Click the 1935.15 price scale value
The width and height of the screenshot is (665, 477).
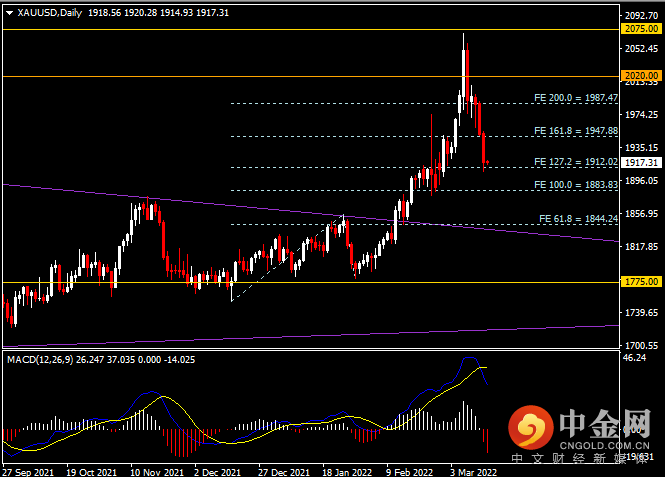click(641, 148)
